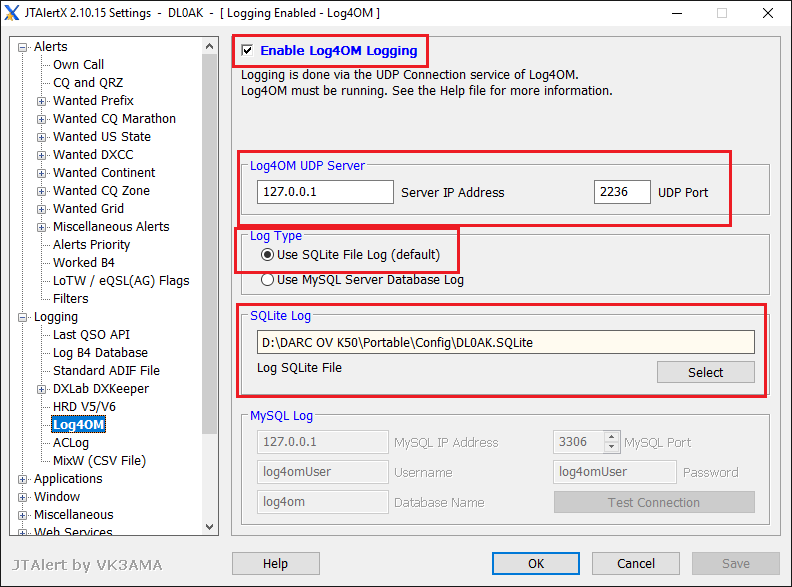The width and height of the screenshot is (792, 587).
Task: Toggle Enable Log4OM Logging checkbox
Action: point(247,51)
